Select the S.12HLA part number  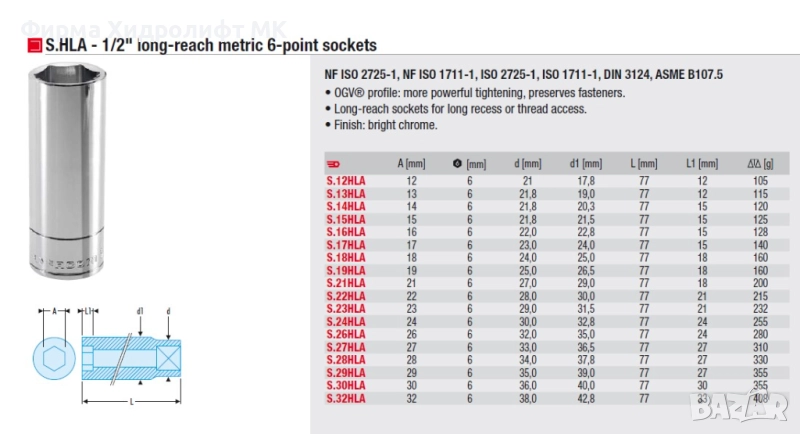point(345,180)
